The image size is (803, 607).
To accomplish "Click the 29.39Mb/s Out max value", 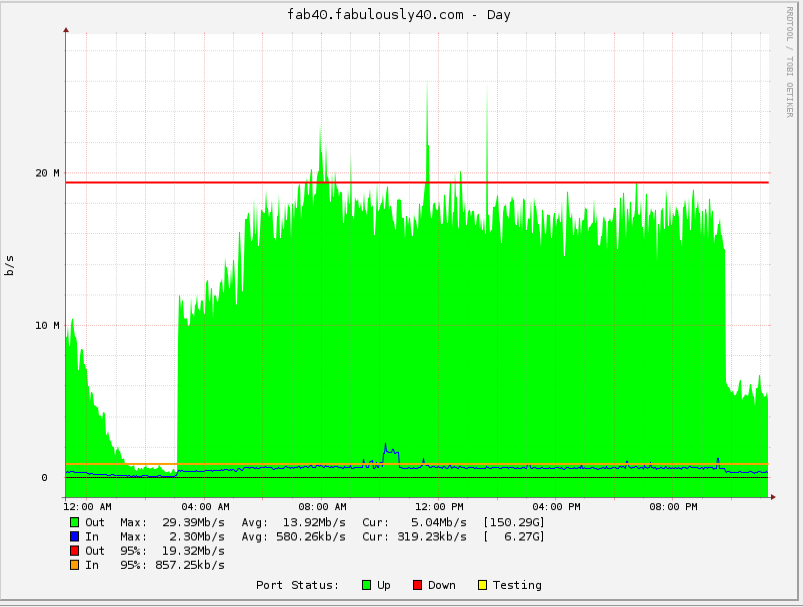I will (194, 522).
